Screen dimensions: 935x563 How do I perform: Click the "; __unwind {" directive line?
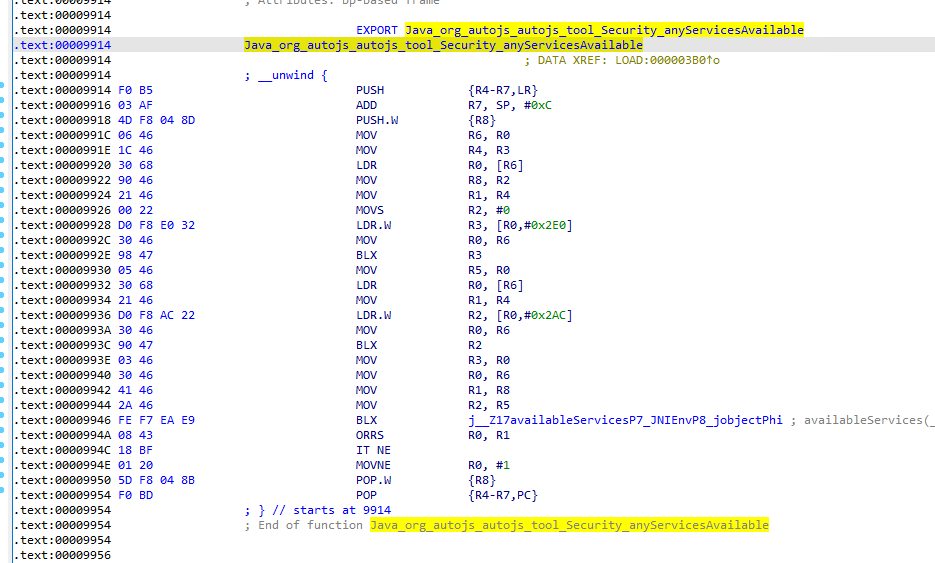click(285, 75)
